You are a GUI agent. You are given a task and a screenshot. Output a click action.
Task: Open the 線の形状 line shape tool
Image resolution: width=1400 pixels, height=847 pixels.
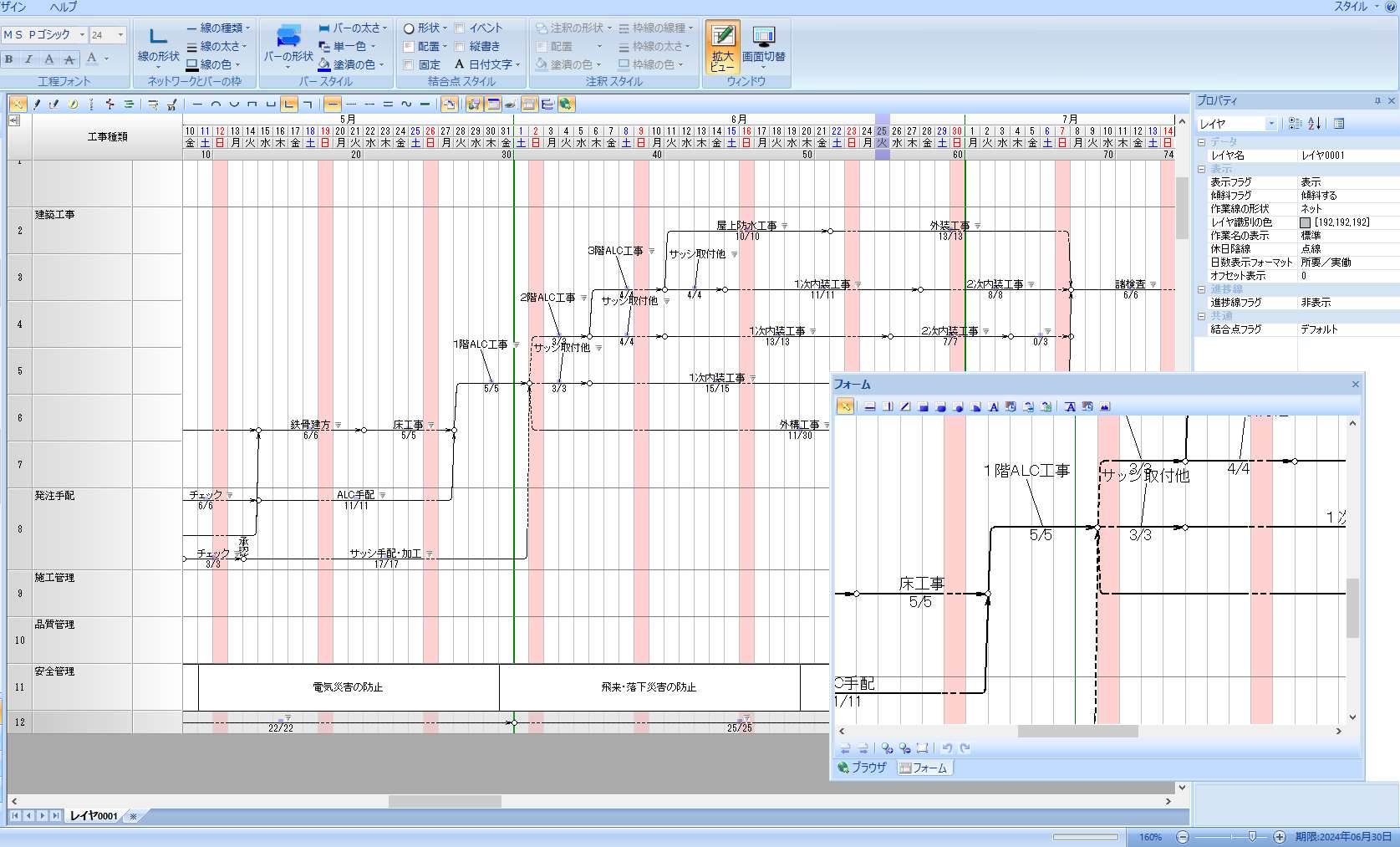click(x=158, y=46)
